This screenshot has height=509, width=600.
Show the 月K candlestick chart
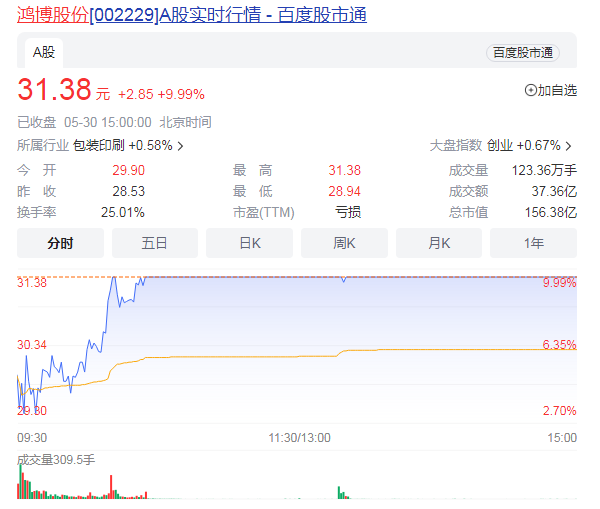439,243
